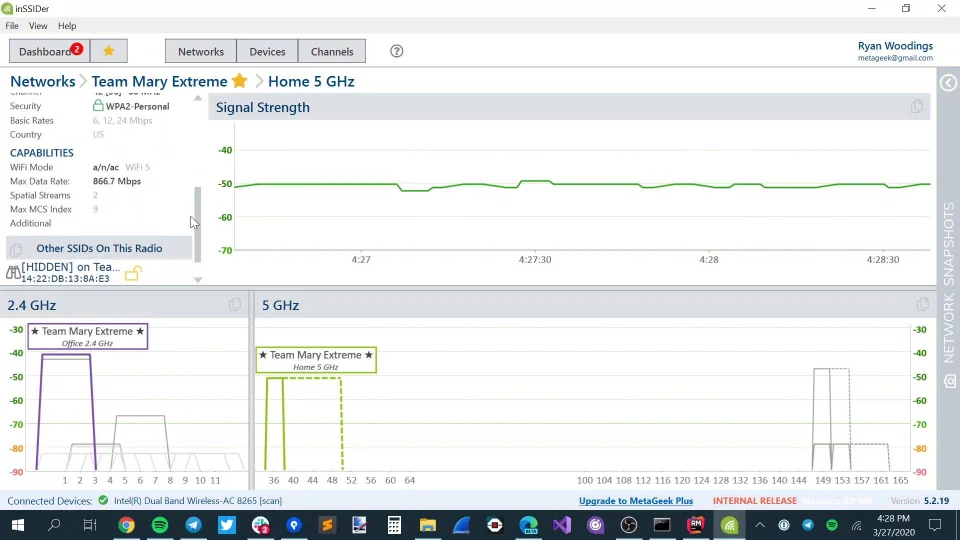Image resolution: width=960 pixels, height=540 pixels.
Task: Click the details panel scrollbar thumb
Action: point(198,225)
